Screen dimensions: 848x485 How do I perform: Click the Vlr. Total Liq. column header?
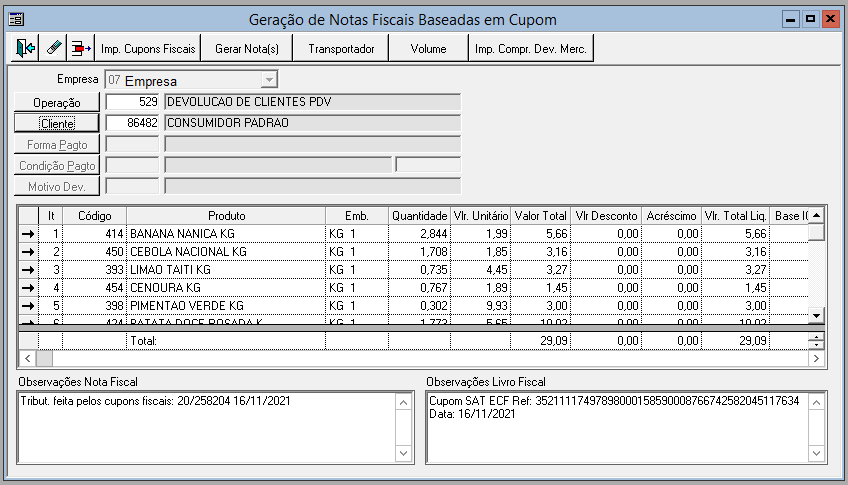pyautogui.click(x=736, y=216)
